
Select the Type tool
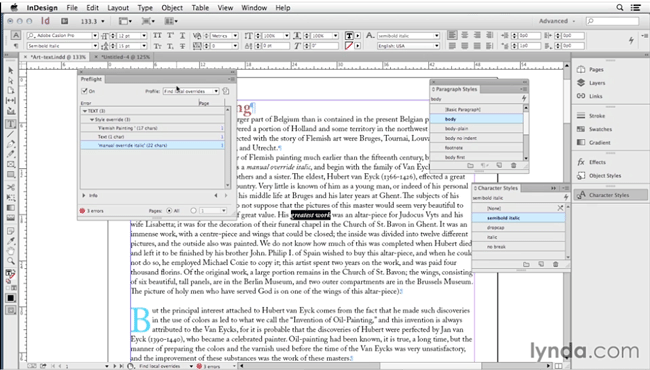coord(11,124)
